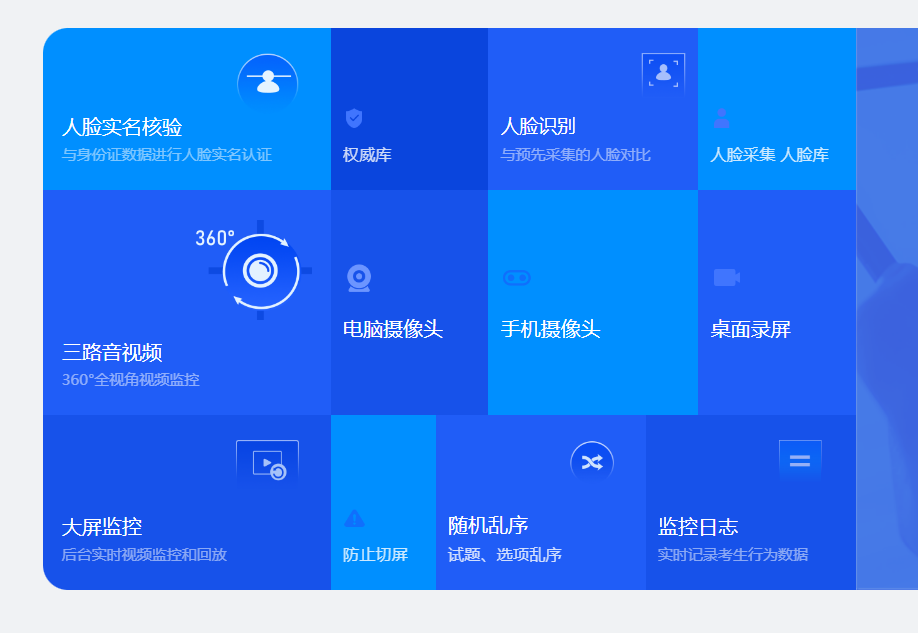Click the shuffle icon for 随机乱序
The width and height of the screenshot is (918, 633).
(592, 462)
